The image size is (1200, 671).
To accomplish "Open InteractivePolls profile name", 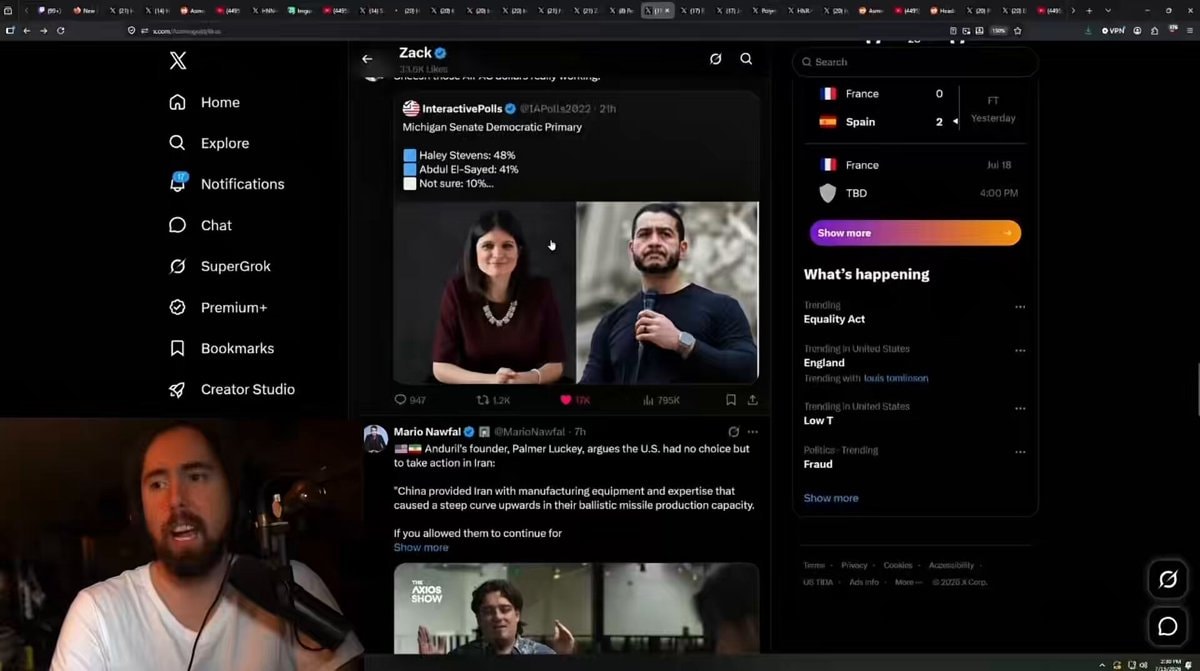I will pos(462,108).
